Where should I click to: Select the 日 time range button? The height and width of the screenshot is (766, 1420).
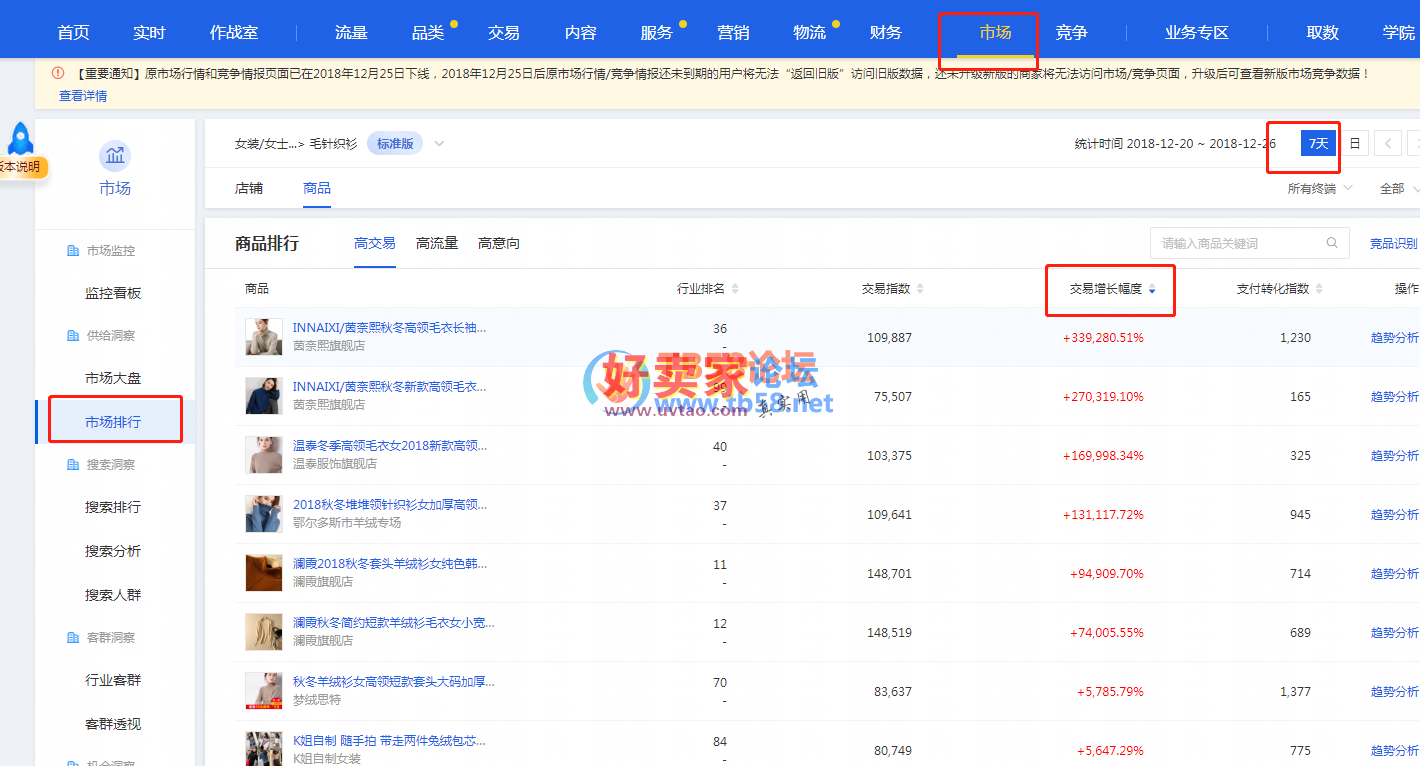click(1354, 144)
